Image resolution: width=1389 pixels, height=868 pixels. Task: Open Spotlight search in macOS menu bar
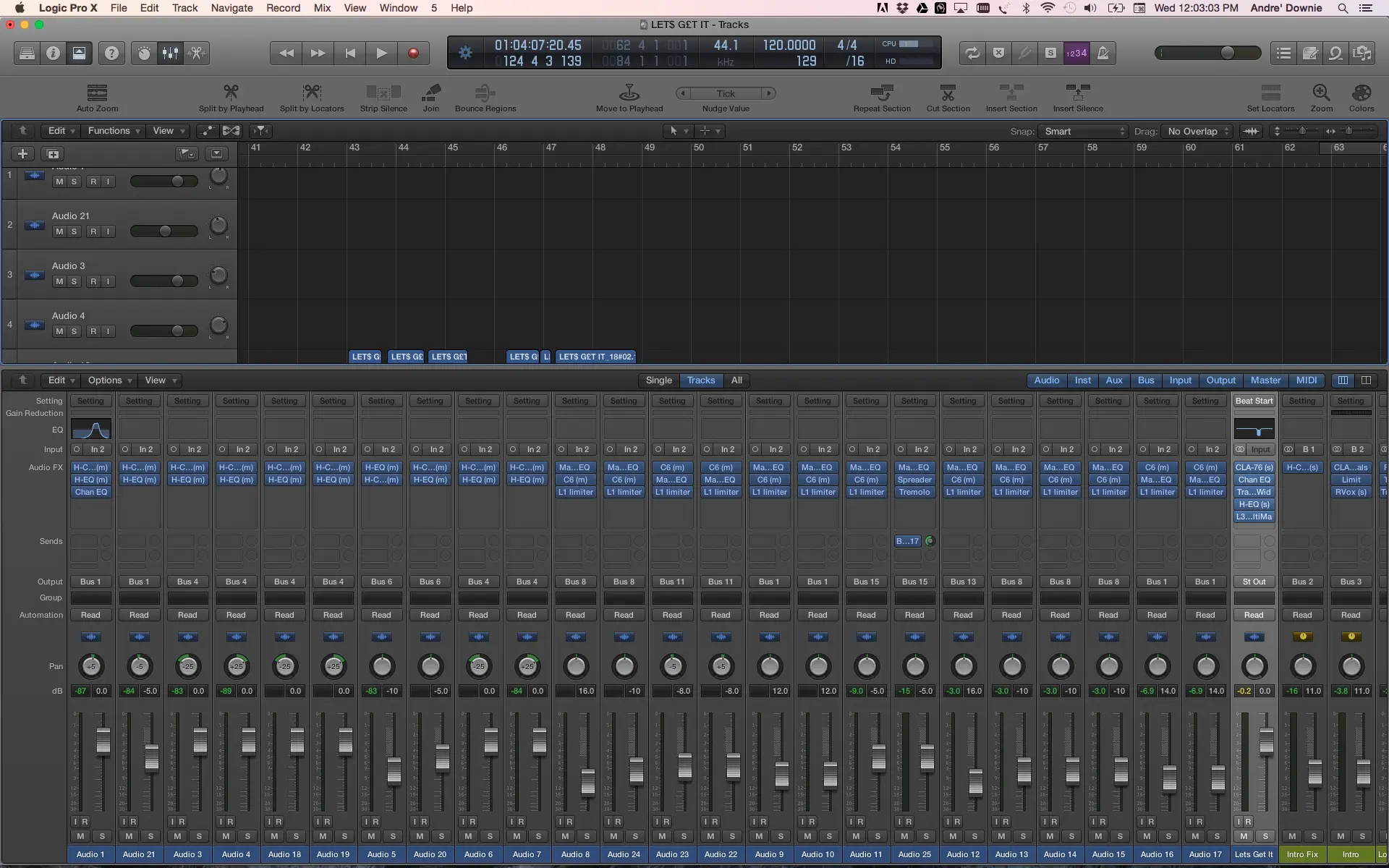[1343, 8]
